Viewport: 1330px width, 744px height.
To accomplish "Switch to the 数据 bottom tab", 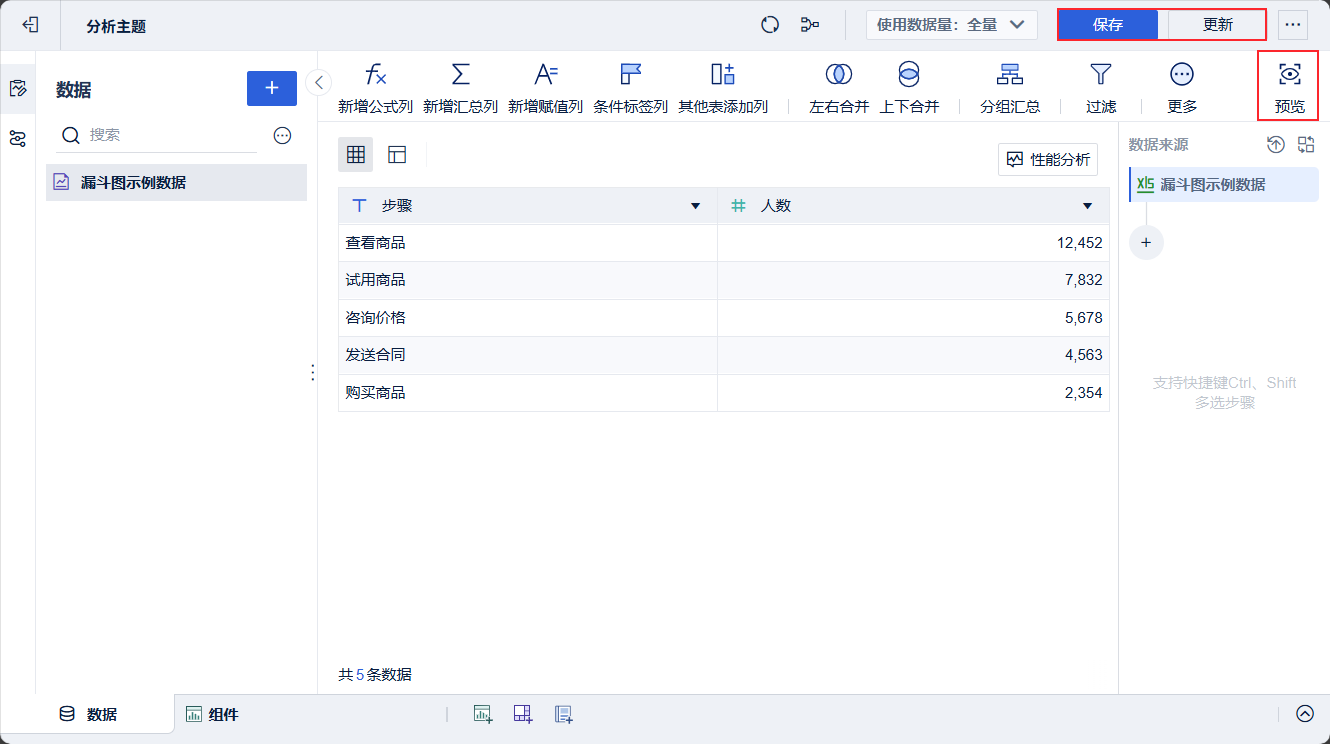I will (x=88, y=714).
